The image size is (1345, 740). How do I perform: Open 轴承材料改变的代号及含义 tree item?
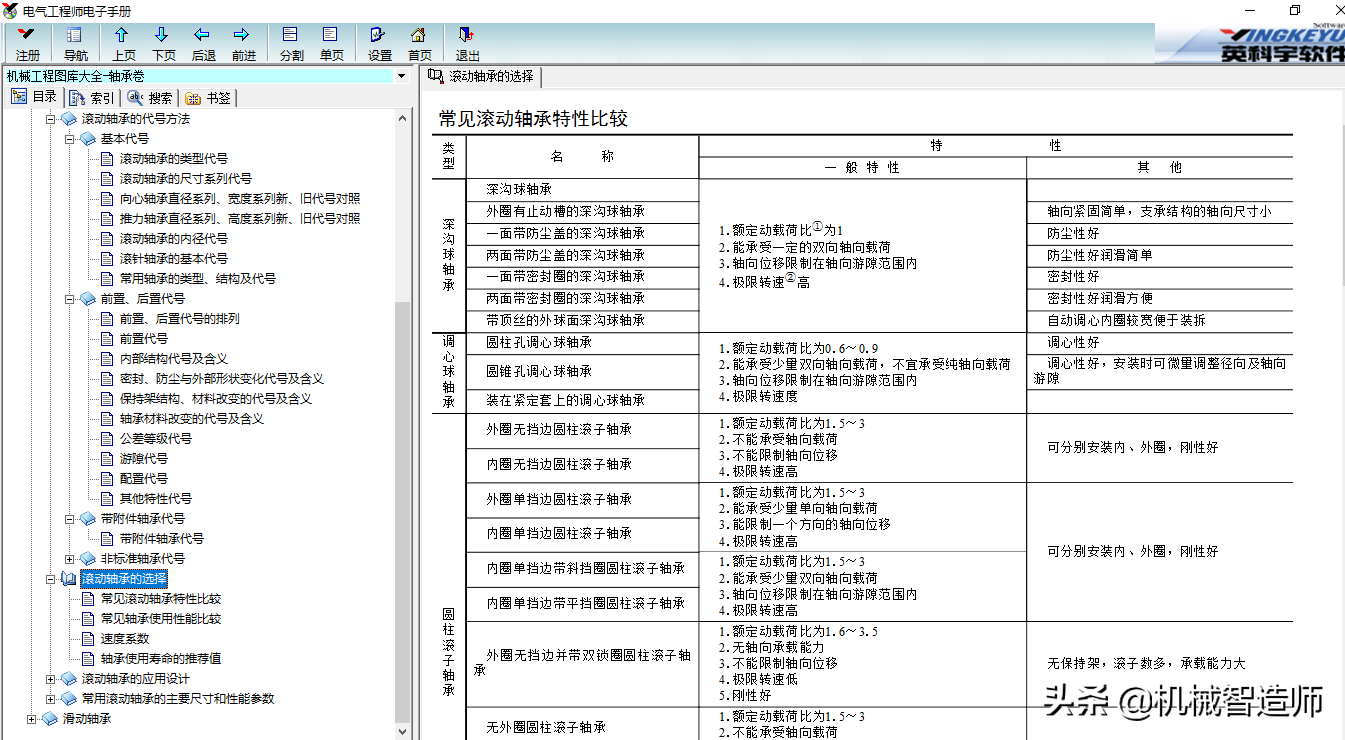(x=192, y=419)
